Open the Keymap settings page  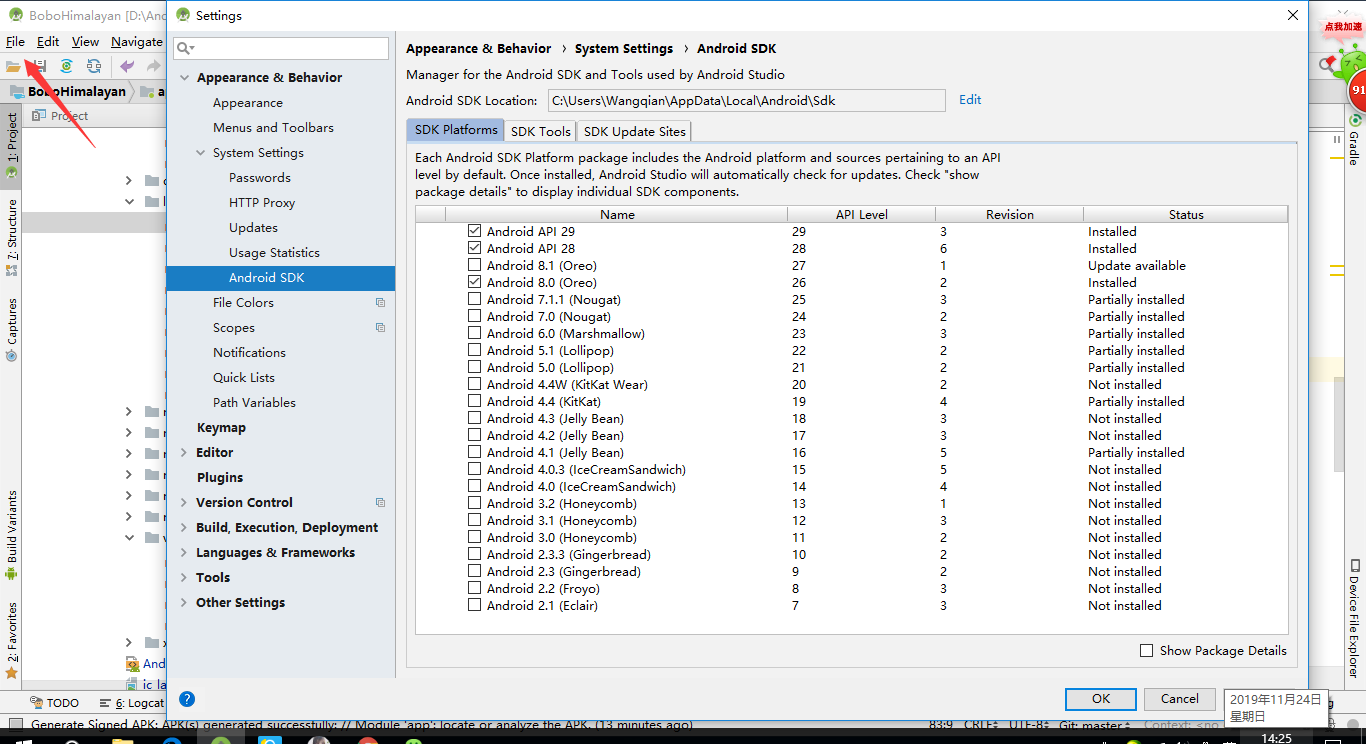221,427
